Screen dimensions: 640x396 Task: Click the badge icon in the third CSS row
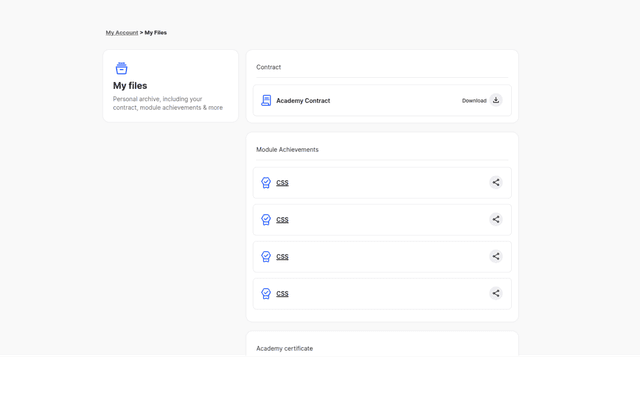point(266,256)
